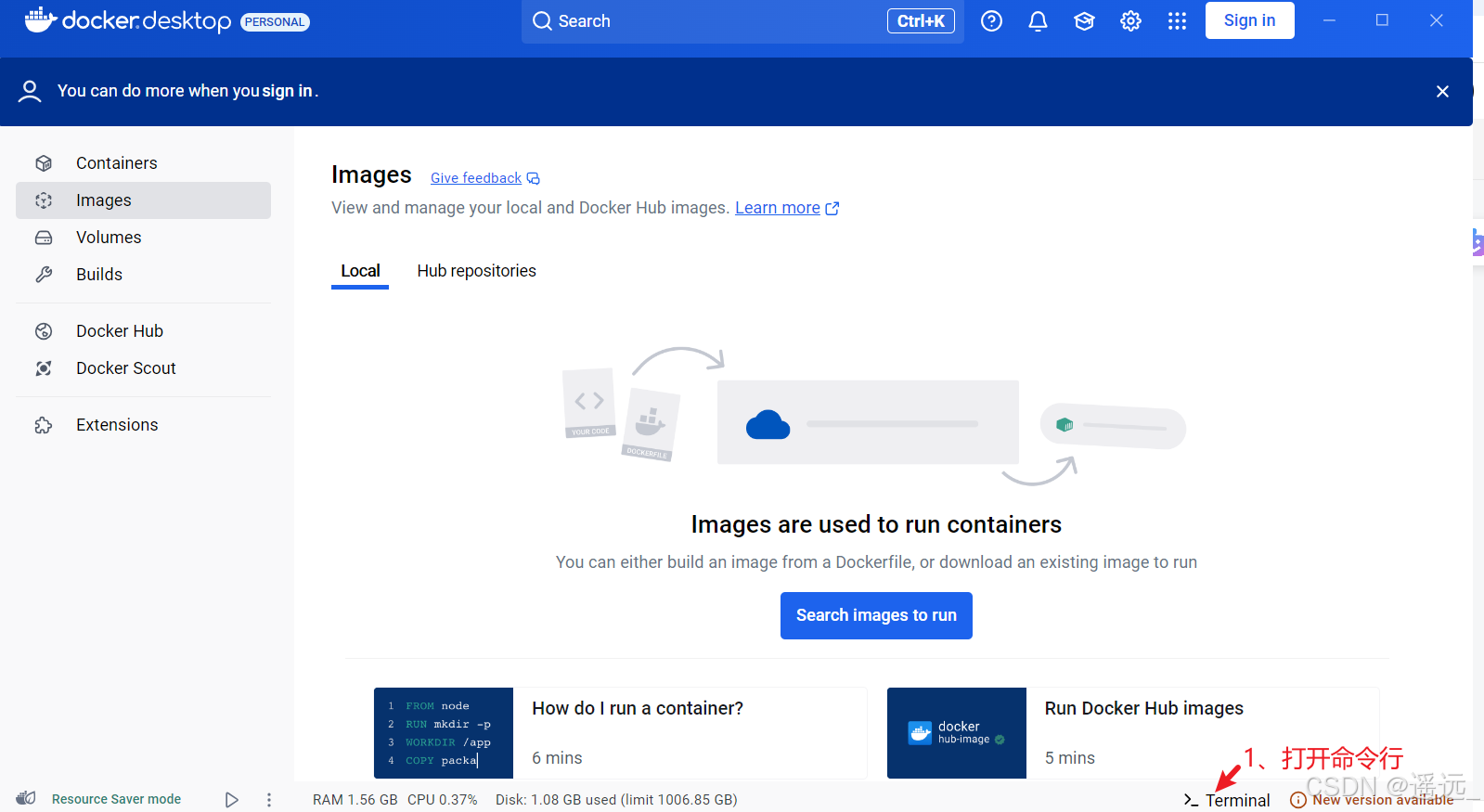Screen dimensions: 1484x812
Task: Click the external link icon after Learn more
Action: tap(832, 209)
